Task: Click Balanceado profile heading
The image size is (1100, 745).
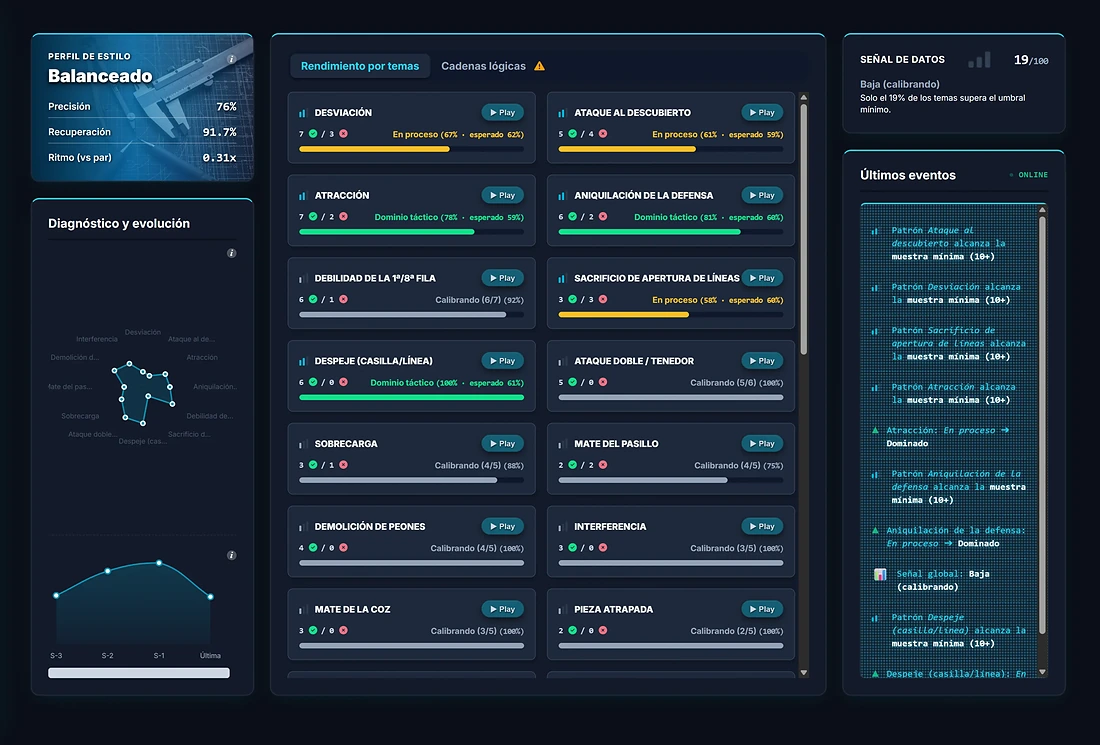Action: point(100,76)
